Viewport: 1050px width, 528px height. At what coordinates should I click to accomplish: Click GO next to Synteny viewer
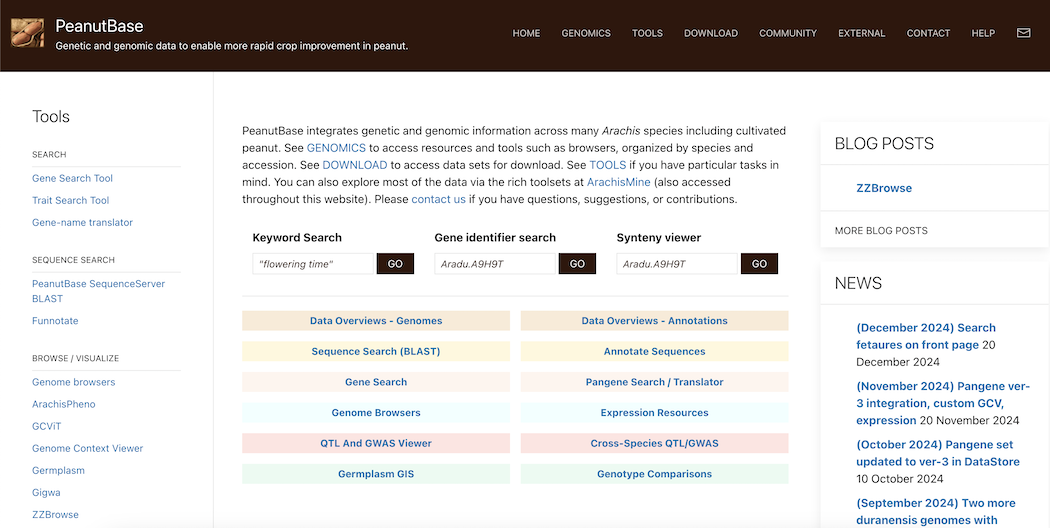[759, 264]
